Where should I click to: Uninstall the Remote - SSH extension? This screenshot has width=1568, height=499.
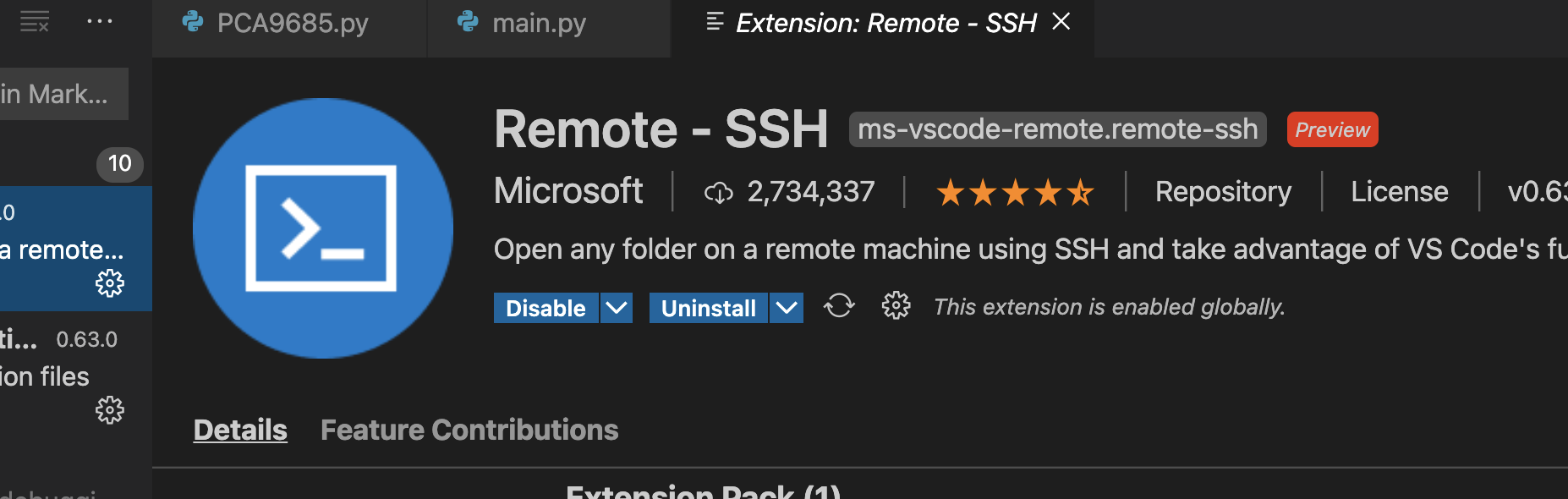tap(708, 308)
